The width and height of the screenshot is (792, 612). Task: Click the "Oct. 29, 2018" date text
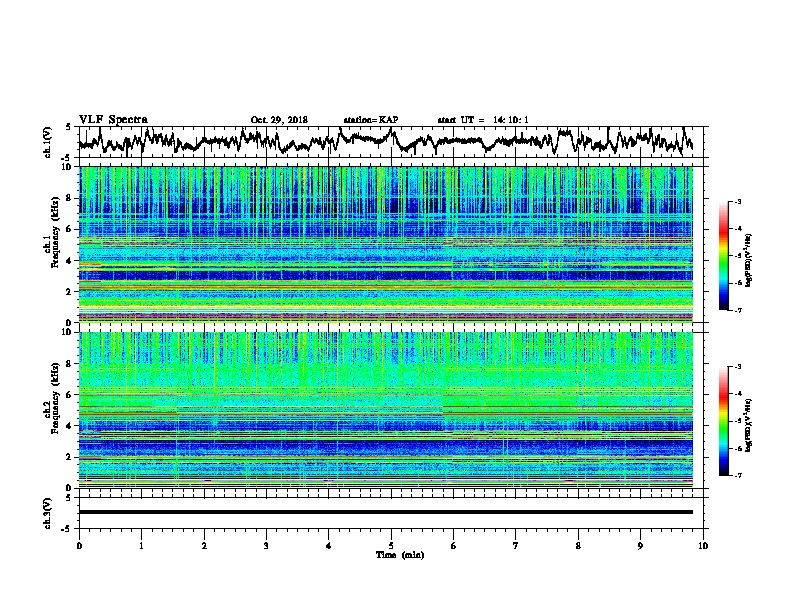(279, 120)
